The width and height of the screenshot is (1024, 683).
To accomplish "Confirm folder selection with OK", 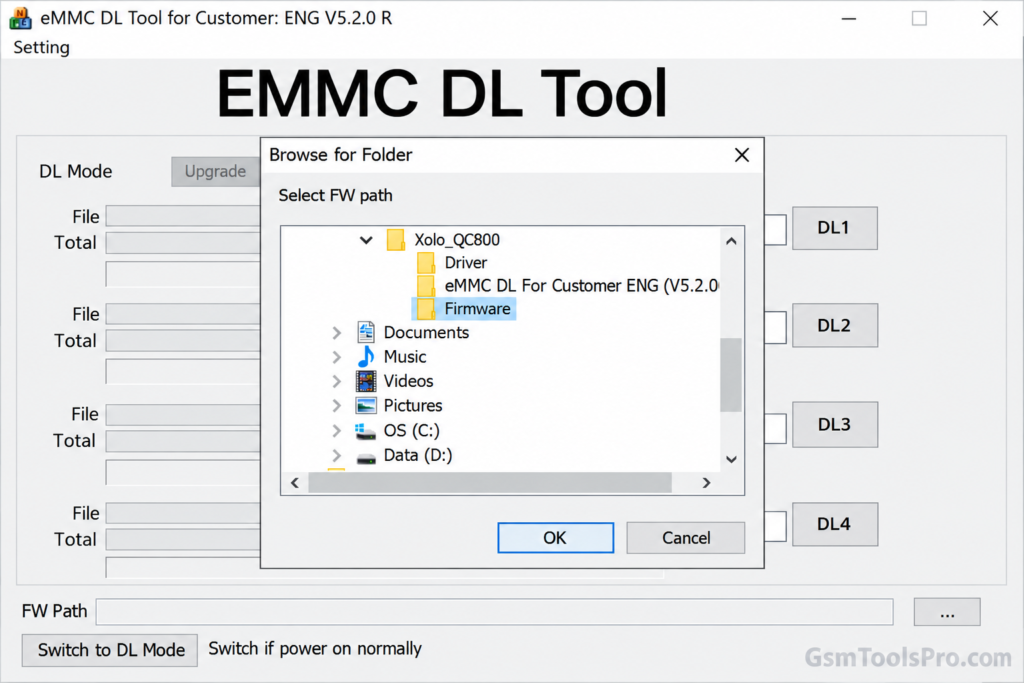I will tap(555, 537).
